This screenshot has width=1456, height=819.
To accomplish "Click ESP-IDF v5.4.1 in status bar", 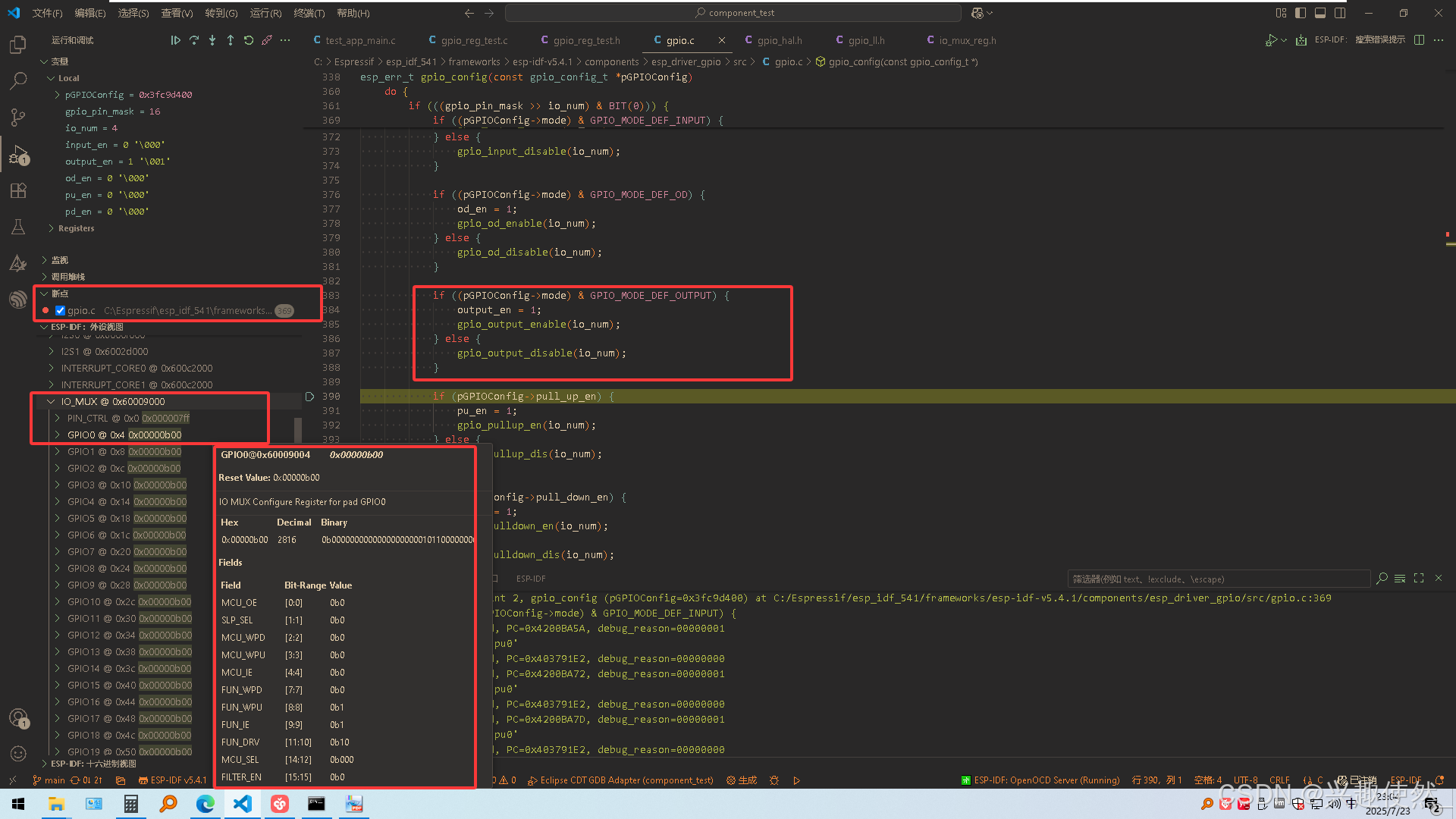I will pos(173,780).
